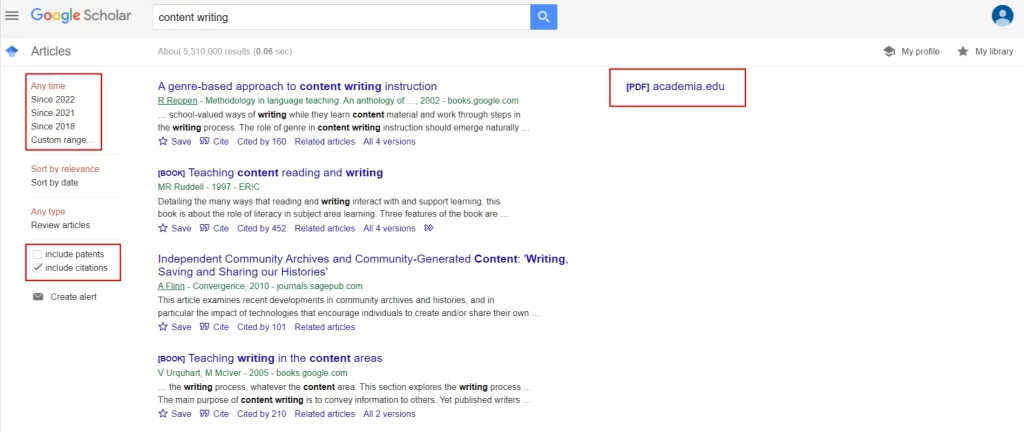Click the Create alert link text
This screenshot has height=432, width=1024.
click(74, 297)
